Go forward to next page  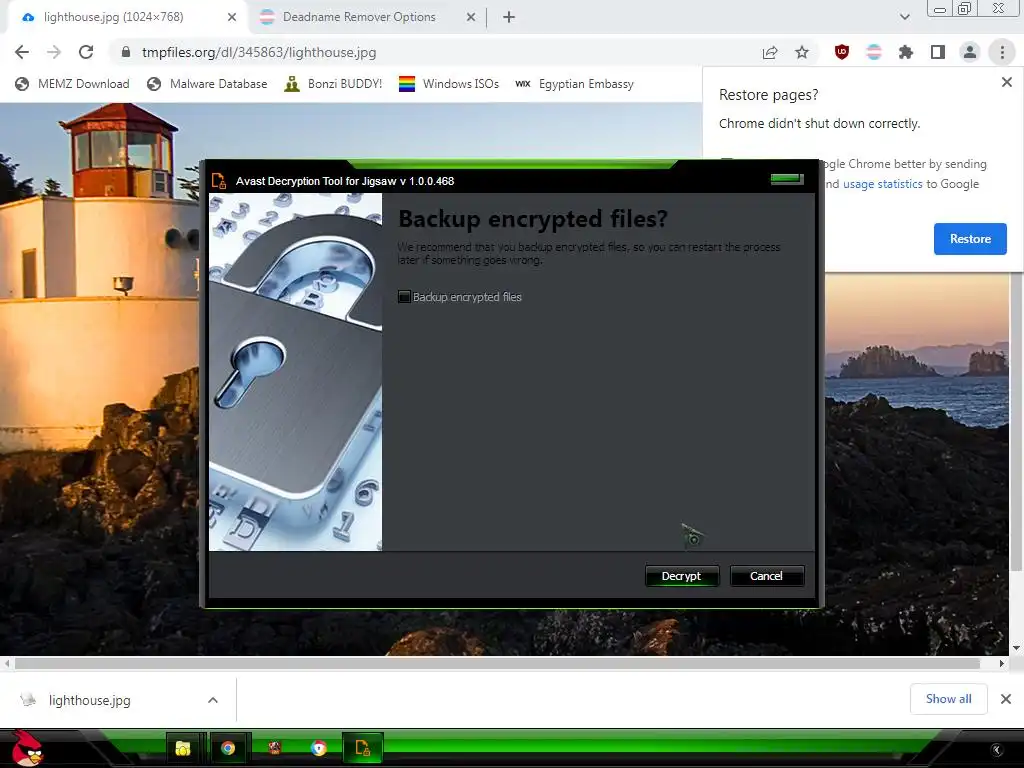(x=54, y=52)
